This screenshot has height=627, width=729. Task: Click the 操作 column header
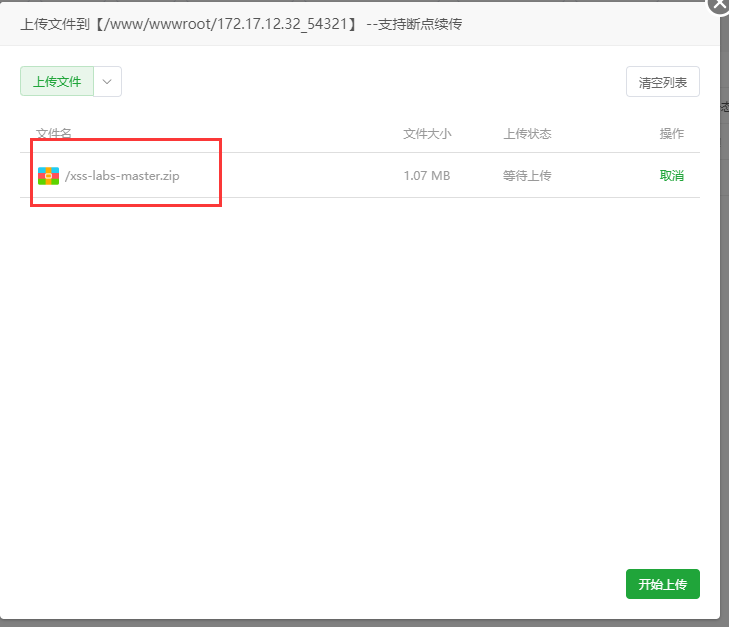pyautogui.click(x=671, y=134)
